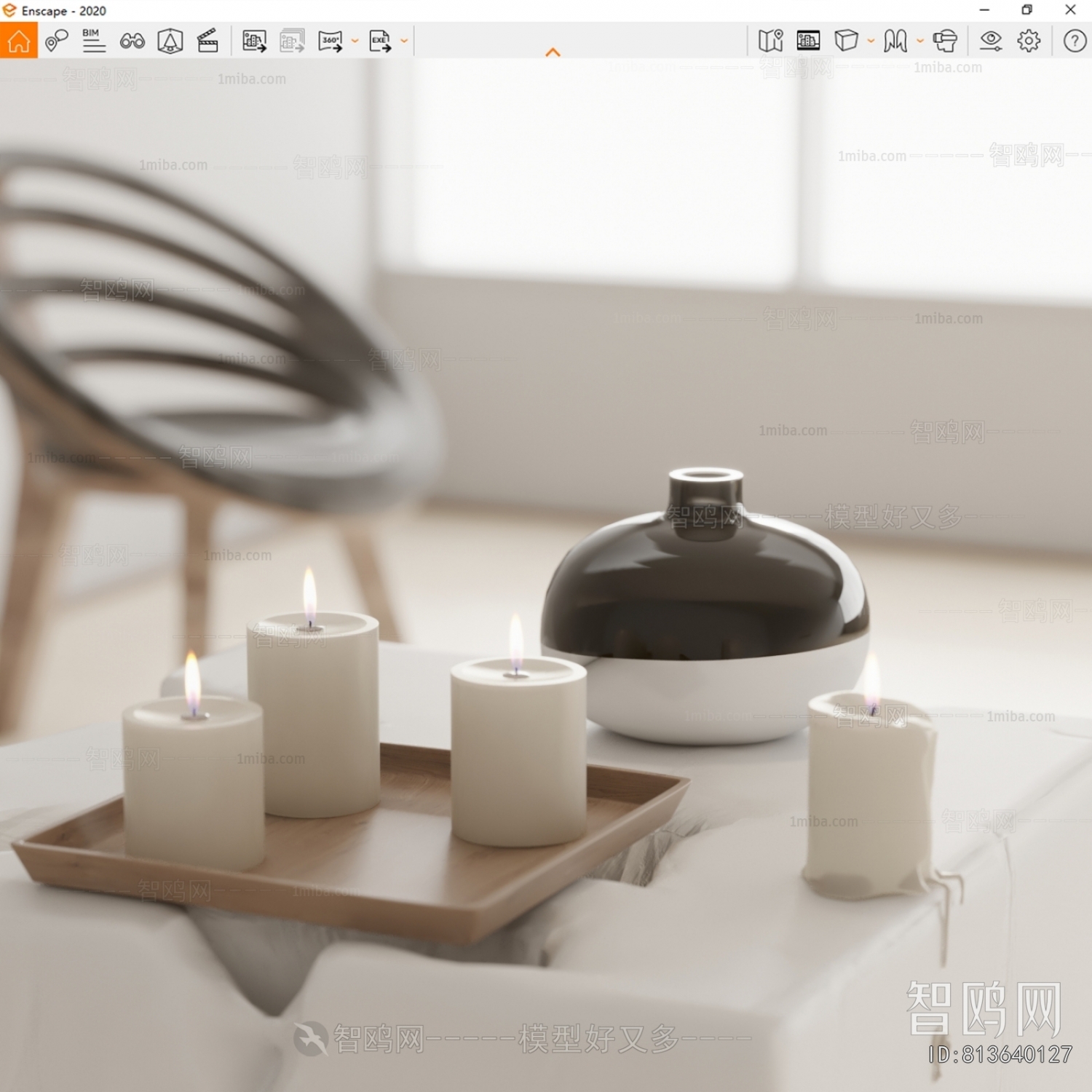Open the View Management pin tool
1092x1092 pixels.
(x=57, y=40)
